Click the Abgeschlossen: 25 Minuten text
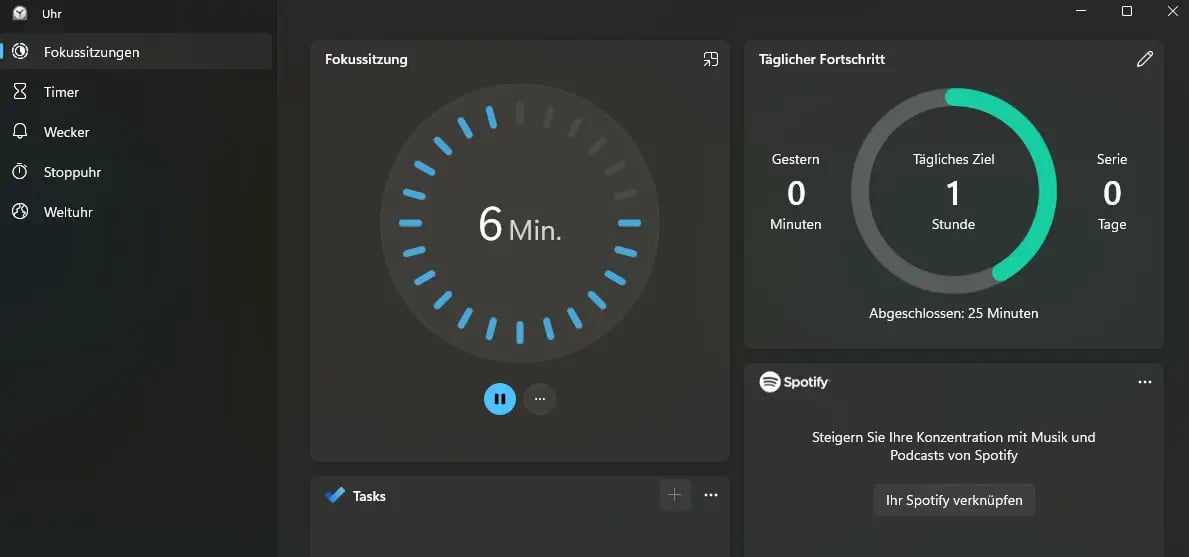This screenshot has width=1189, height=557. coord(954,313)
